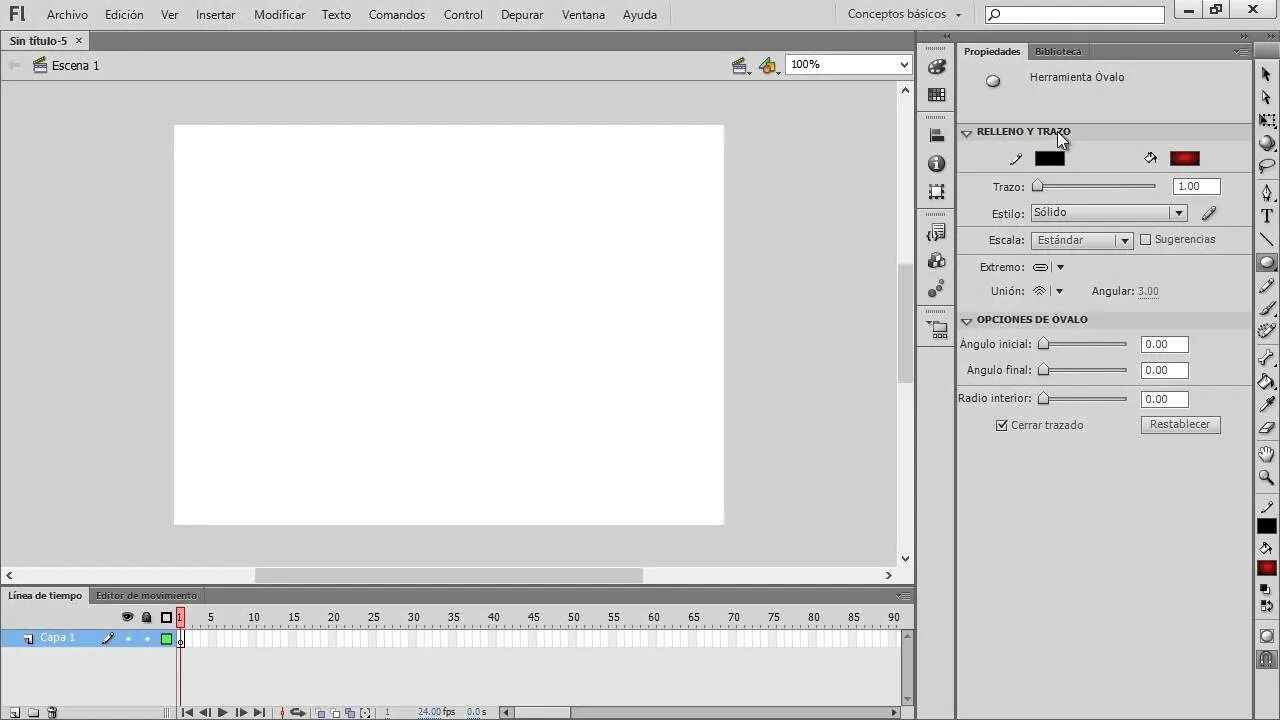Select the Pen tool

tap(1266, 192)
